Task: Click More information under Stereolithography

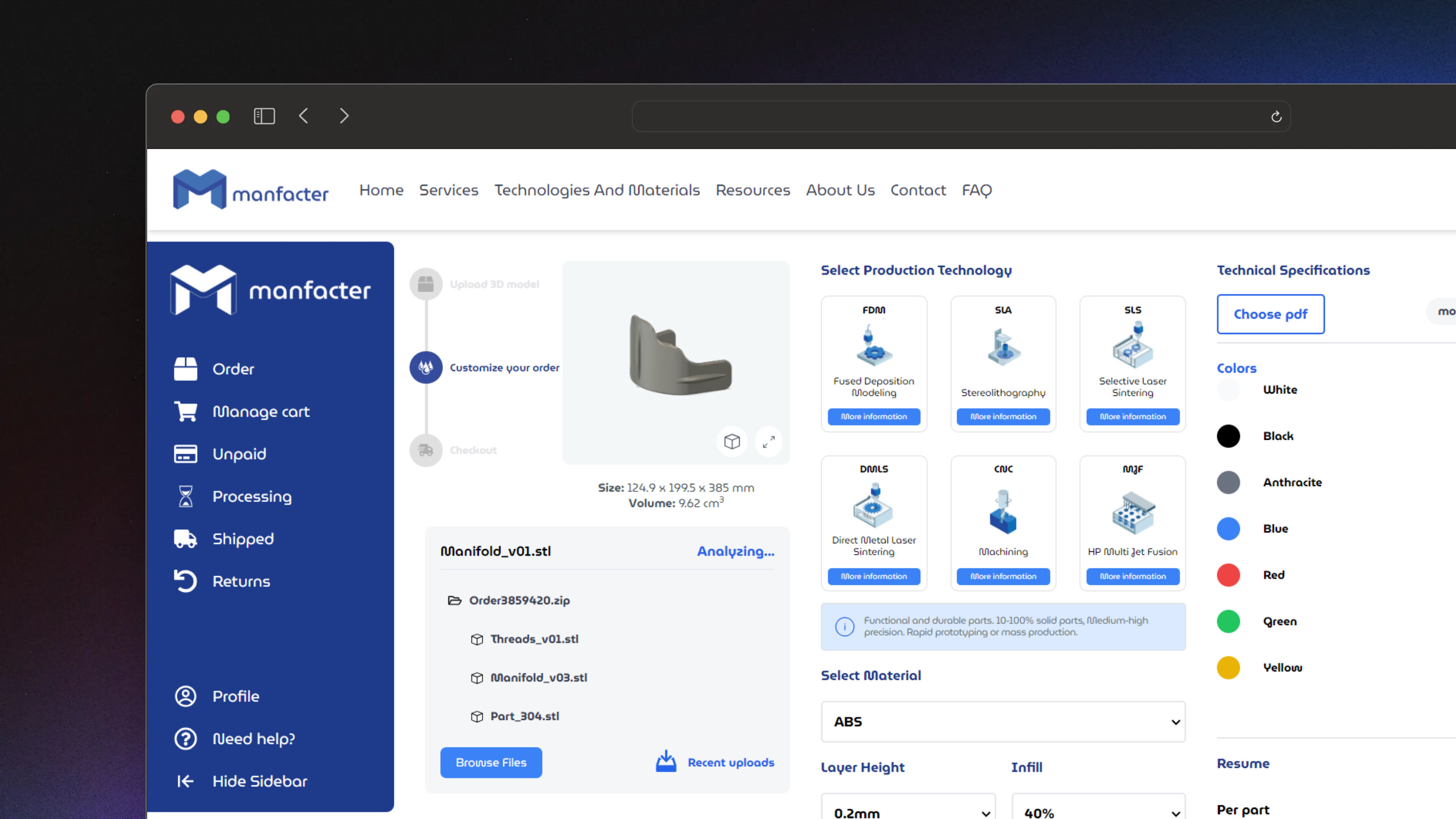Action: (x=1003, y=417)
